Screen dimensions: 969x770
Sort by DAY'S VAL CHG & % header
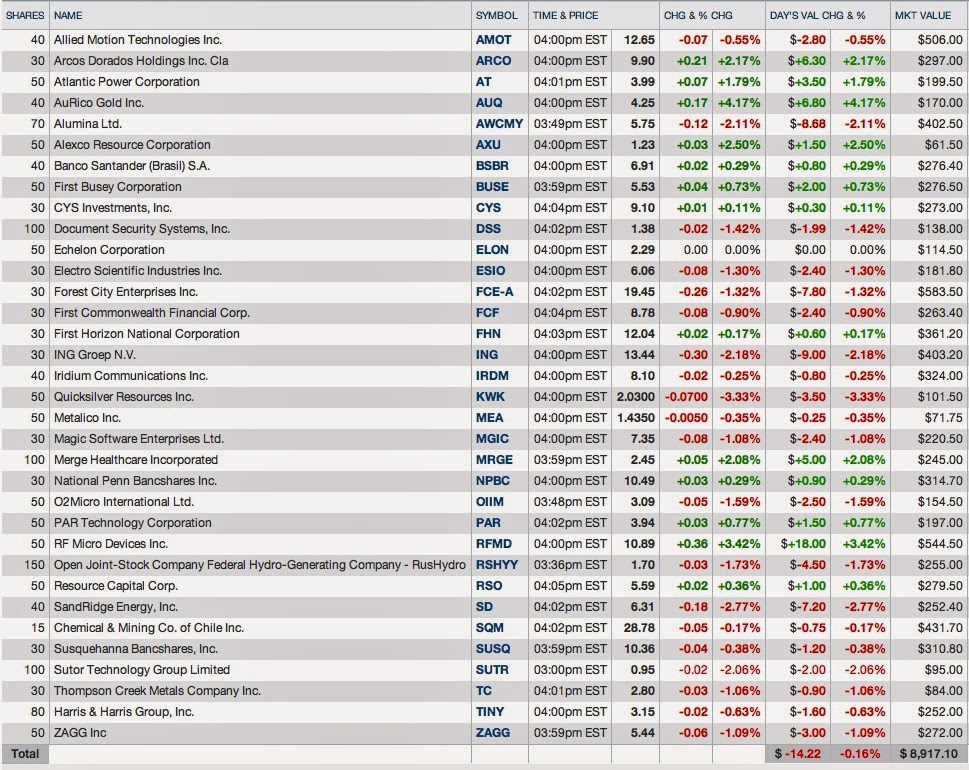[x=817, y=15]
